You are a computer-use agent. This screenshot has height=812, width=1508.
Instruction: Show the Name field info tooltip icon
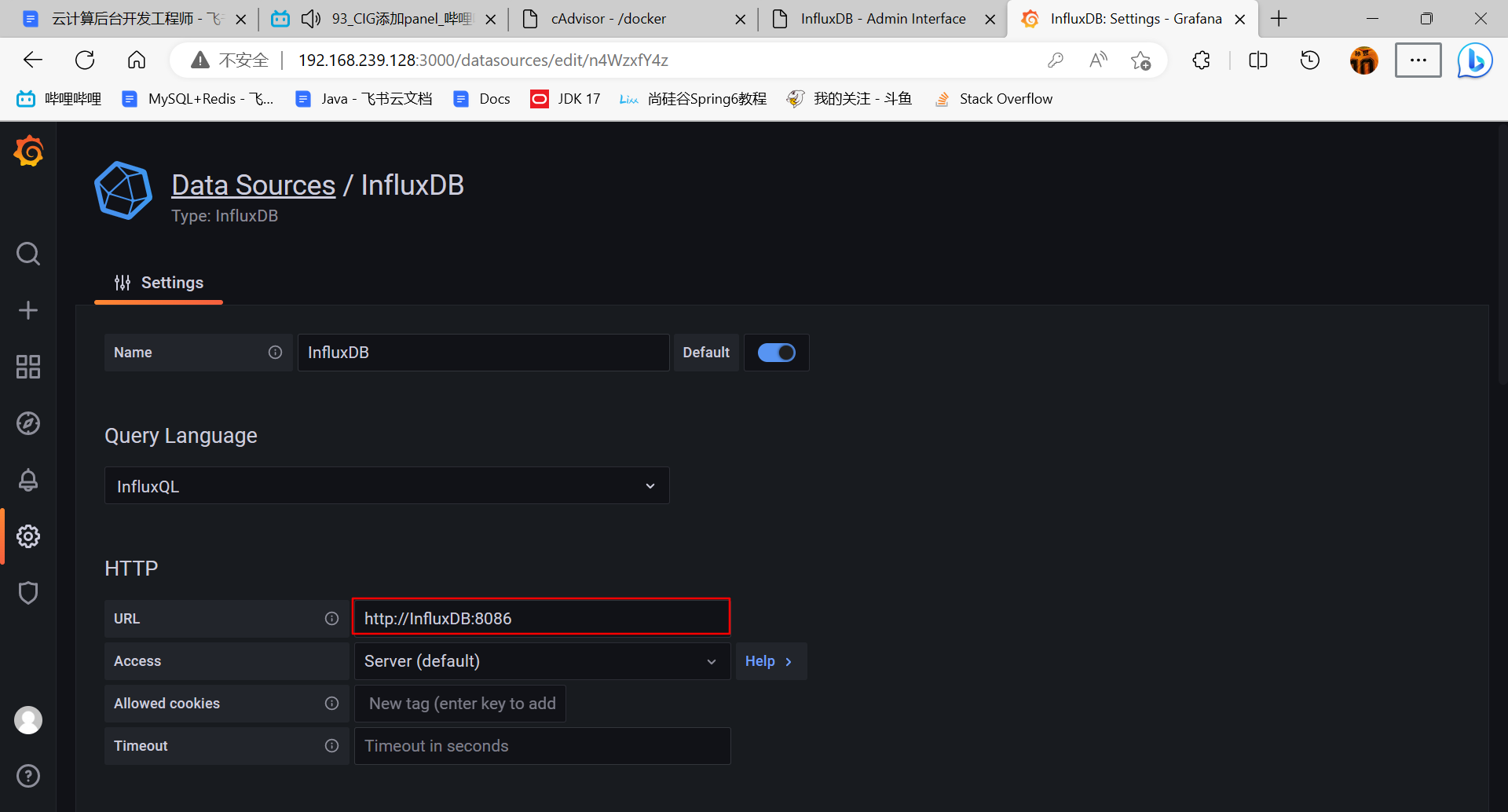275,353
